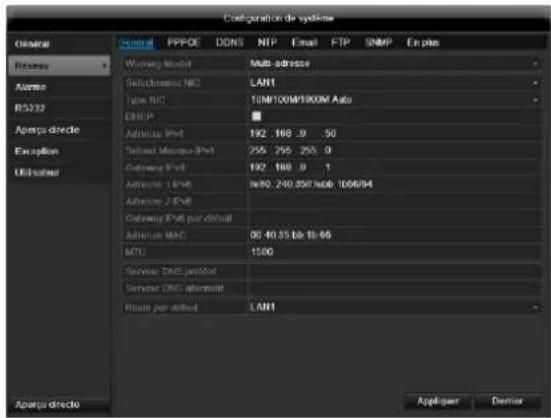
Task: Click the Serveur DNS préféré field
Action: pos(394,272)
